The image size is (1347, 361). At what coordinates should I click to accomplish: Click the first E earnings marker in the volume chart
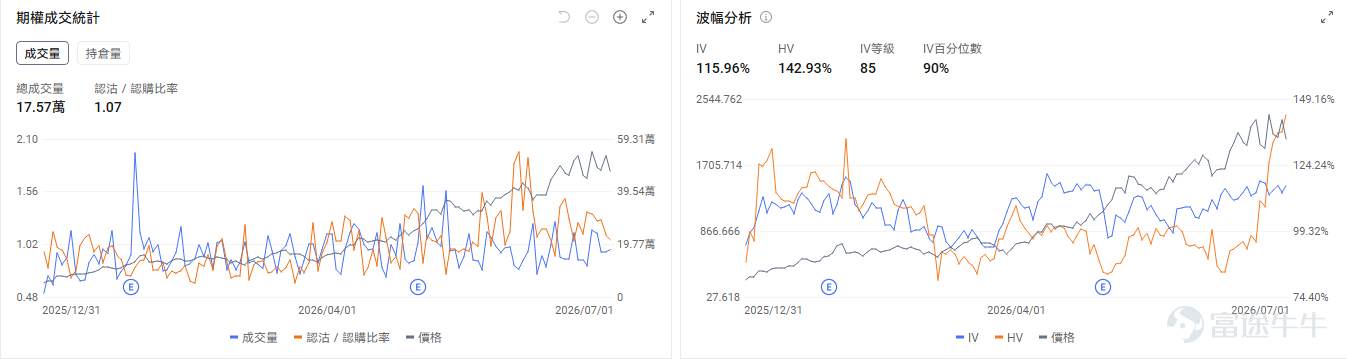point(131,287)
